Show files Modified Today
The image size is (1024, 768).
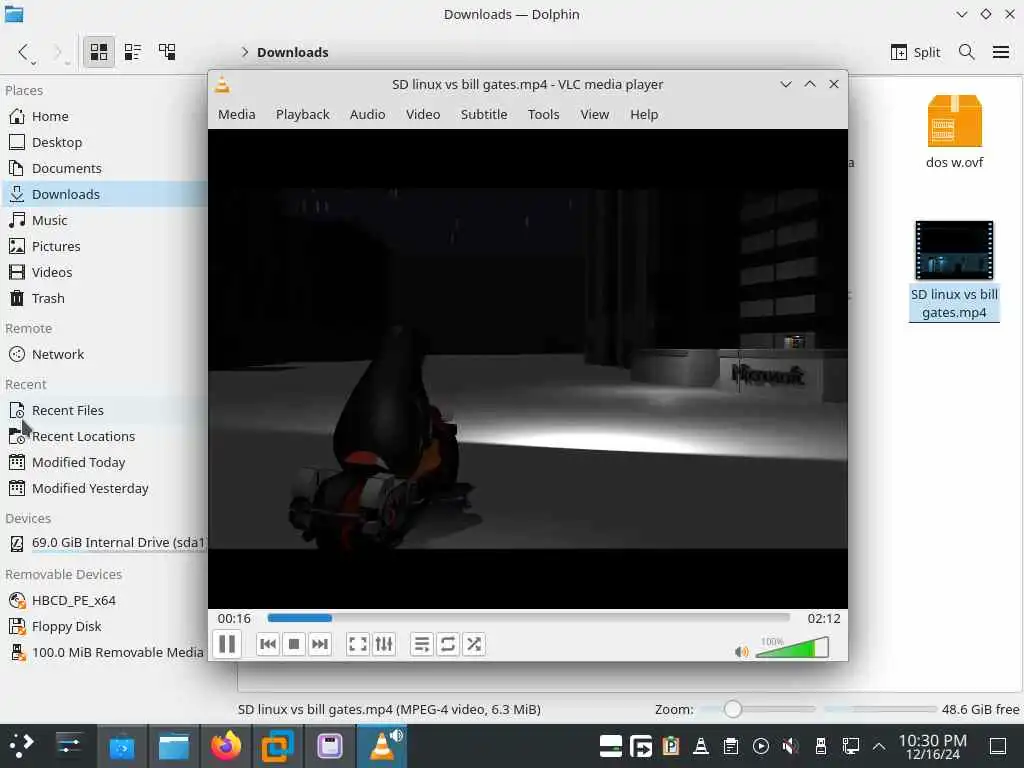[104, 462]
